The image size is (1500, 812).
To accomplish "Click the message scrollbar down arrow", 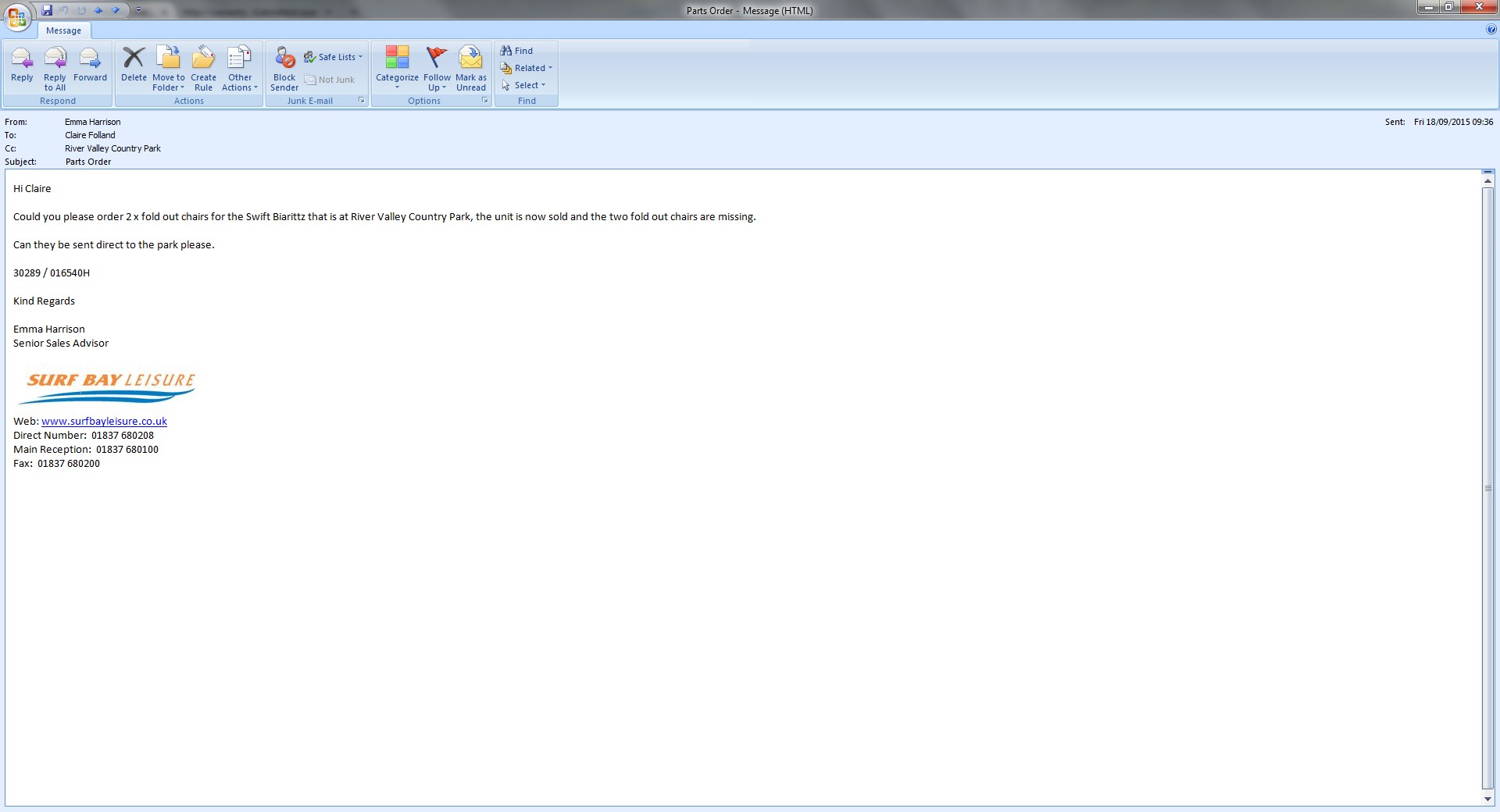I will (1487, 800).
